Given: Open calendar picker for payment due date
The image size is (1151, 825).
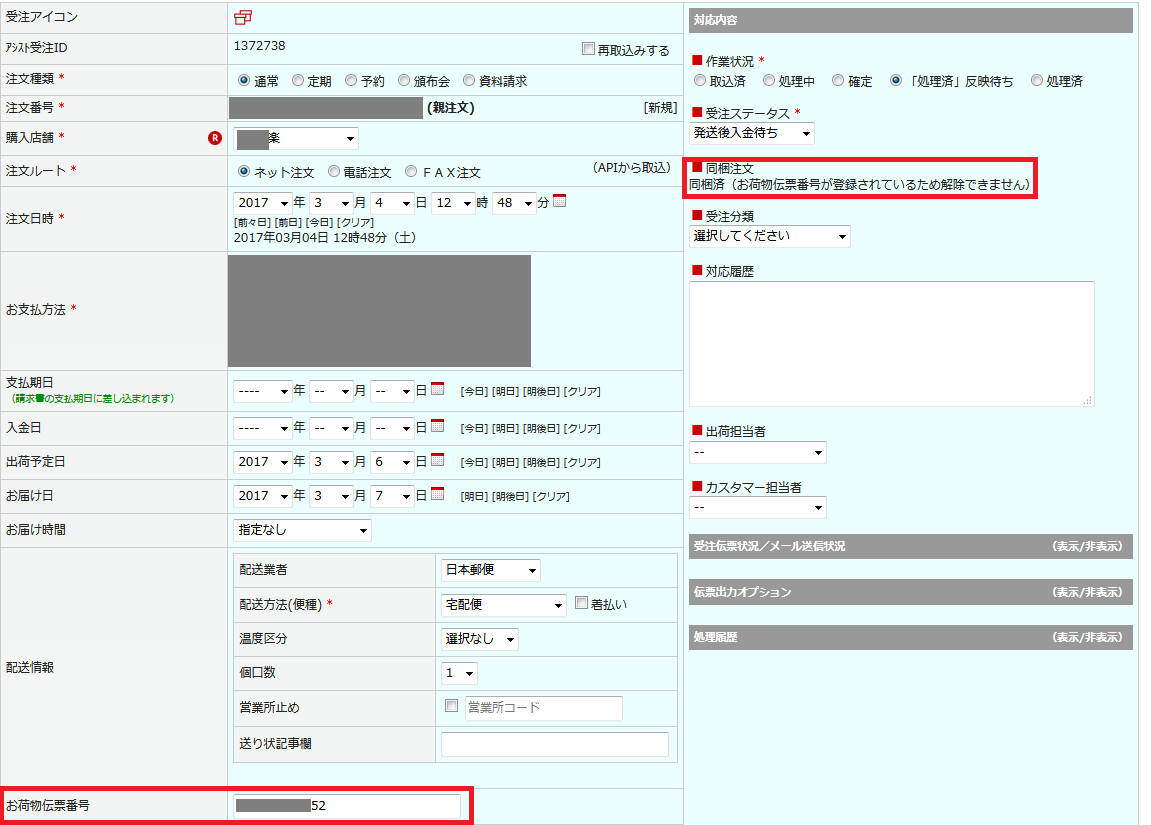Looking at the screenshot, I should [437, 389].
